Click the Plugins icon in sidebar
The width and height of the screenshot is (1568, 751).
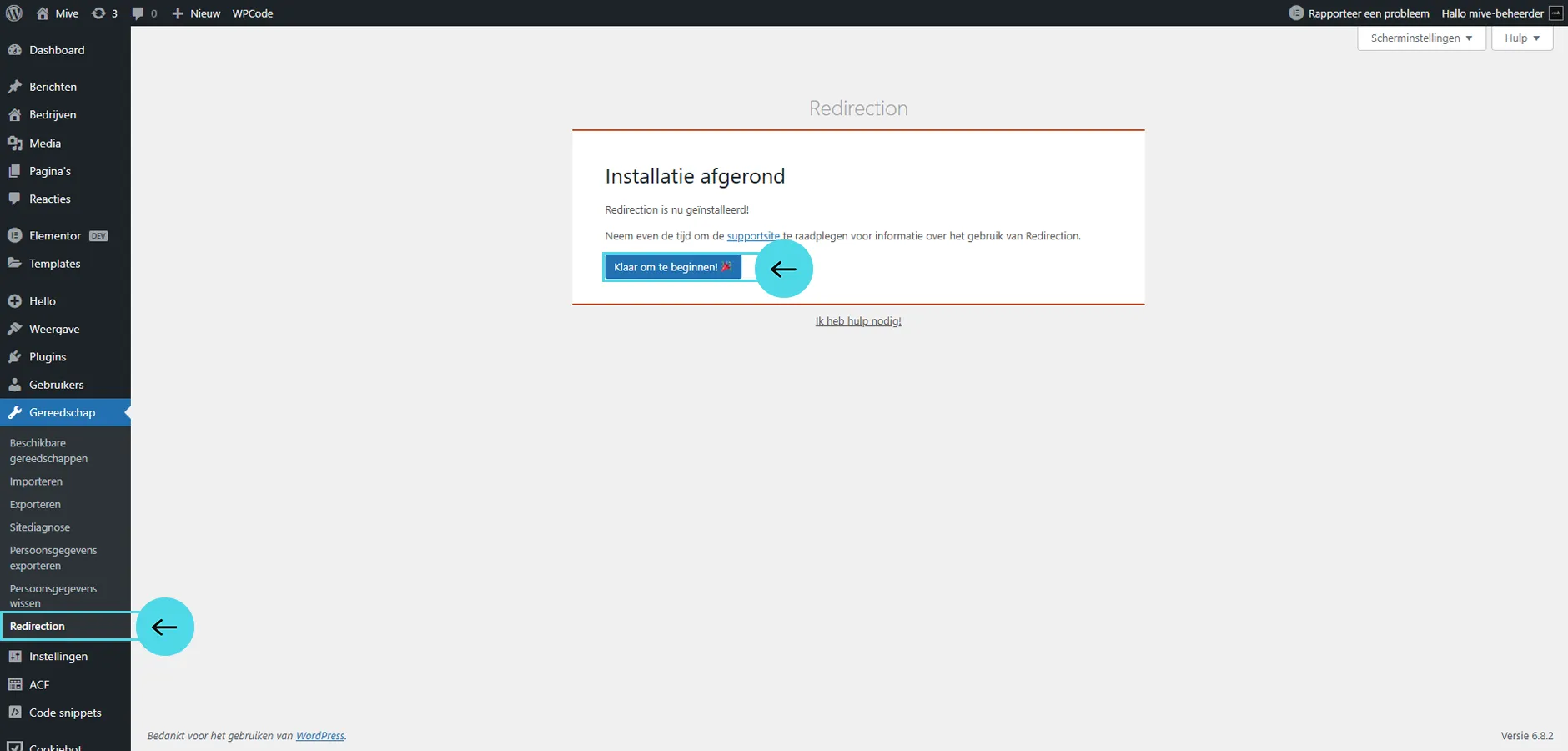pyautogui.click(x=14, y=357)
